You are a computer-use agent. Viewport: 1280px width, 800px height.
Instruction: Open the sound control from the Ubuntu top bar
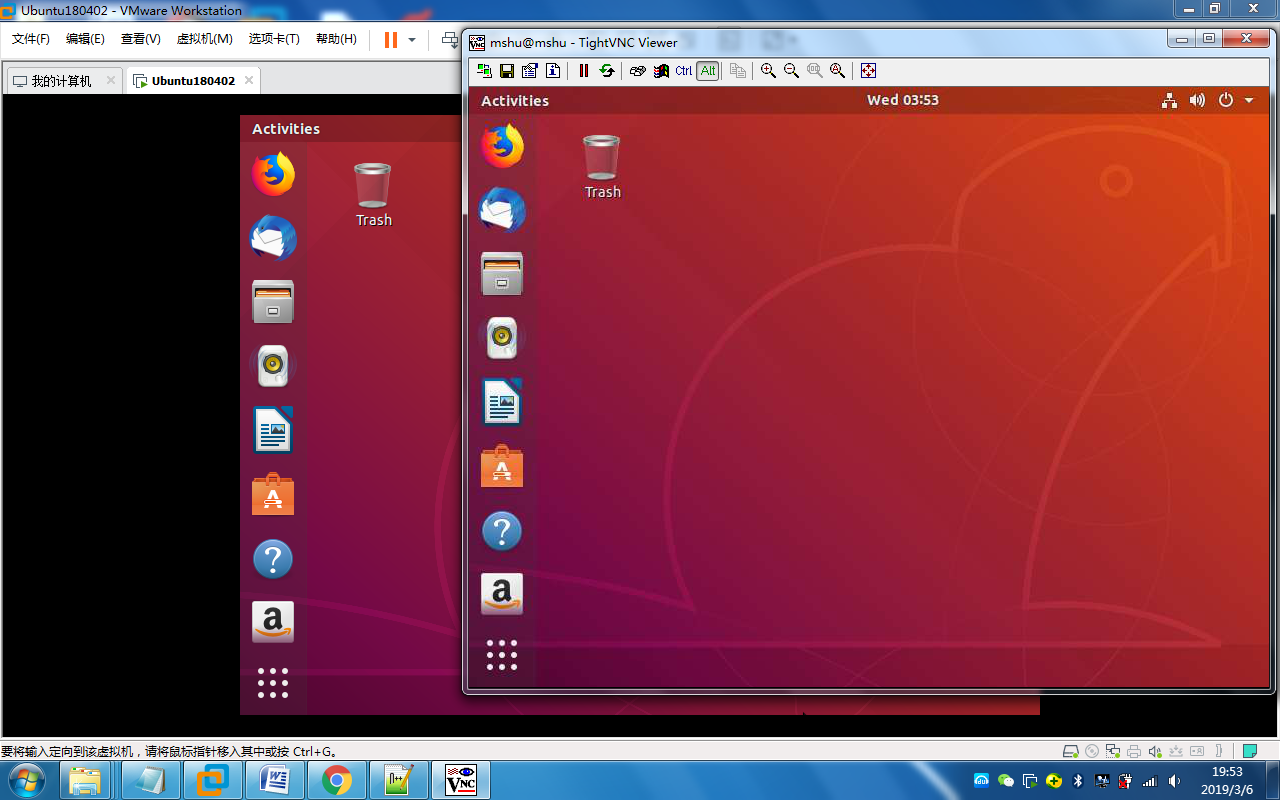(x=1197, y=100)
